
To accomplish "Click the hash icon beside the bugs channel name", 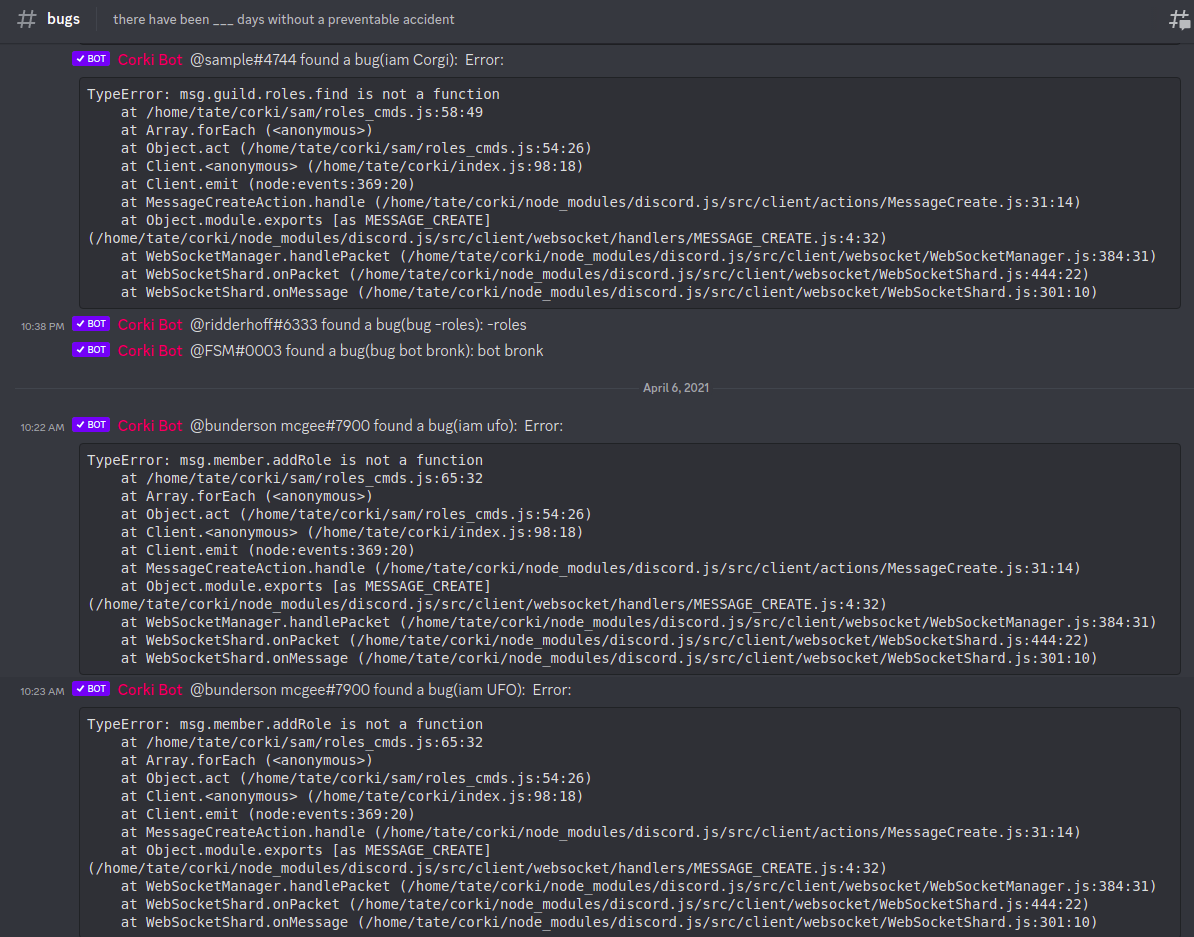I will click(x=27, y=19).
